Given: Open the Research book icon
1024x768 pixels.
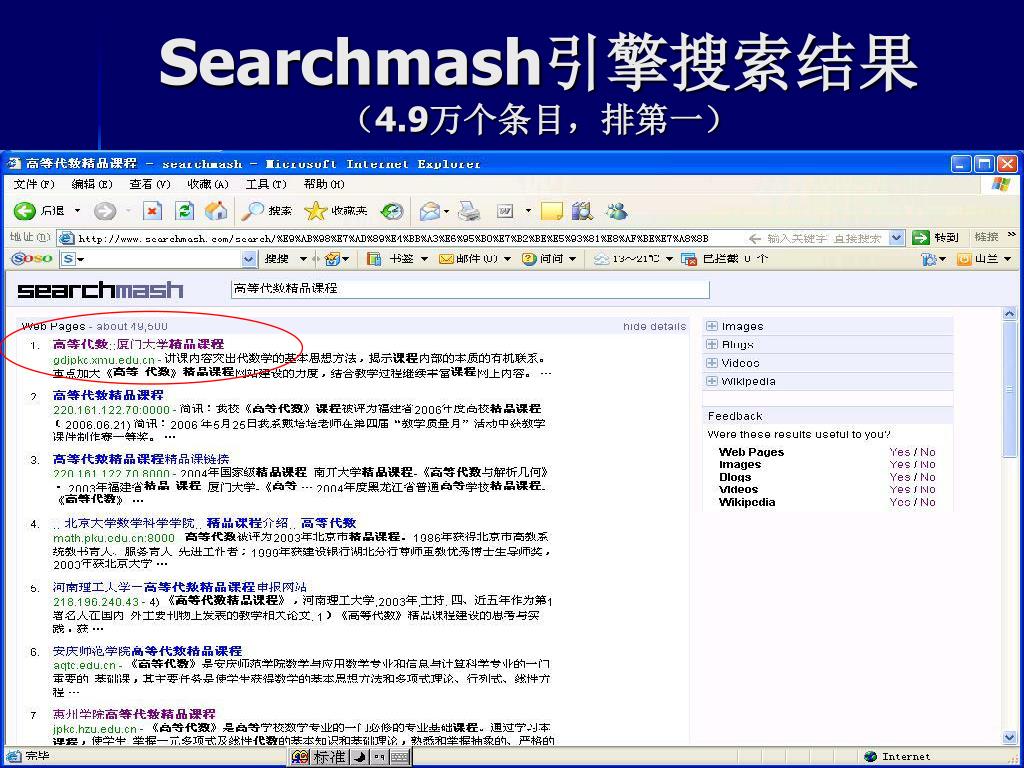Looking at the screenshot, I should pyautogui.click(x=581, y=210).
